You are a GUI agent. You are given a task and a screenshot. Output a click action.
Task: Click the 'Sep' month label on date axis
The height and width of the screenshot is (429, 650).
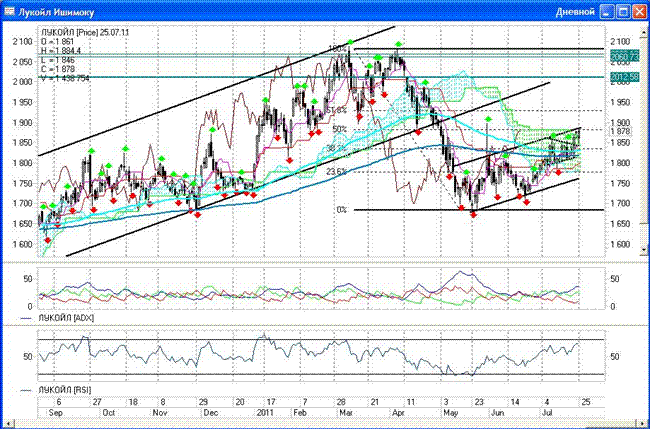click(x=56, y=413)
